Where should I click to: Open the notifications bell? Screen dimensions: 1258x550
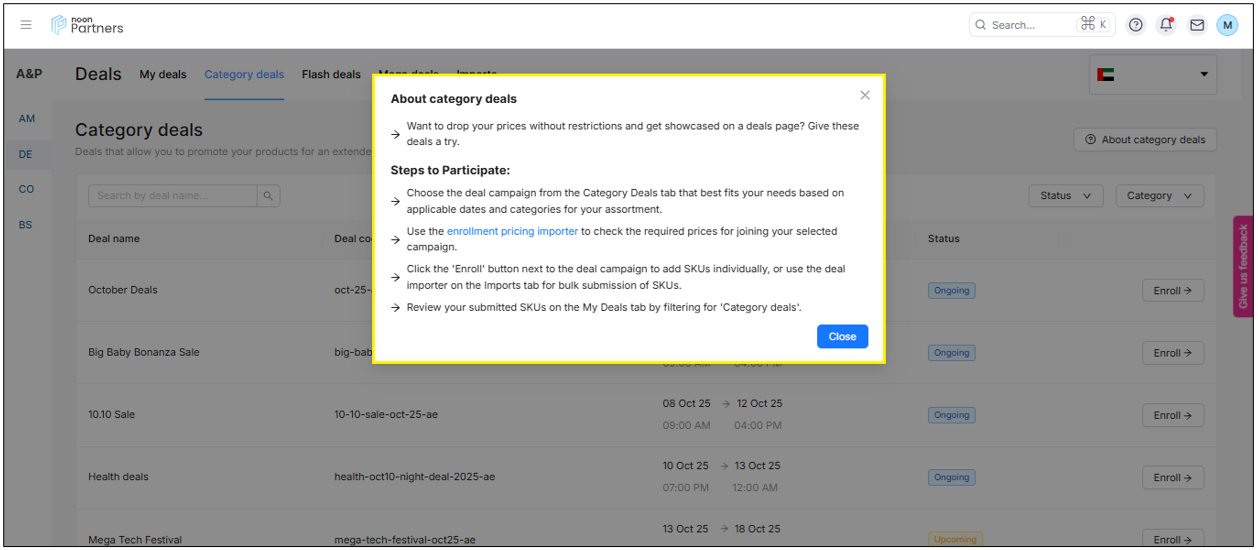pyautogui.click(x=1166, y=25)
